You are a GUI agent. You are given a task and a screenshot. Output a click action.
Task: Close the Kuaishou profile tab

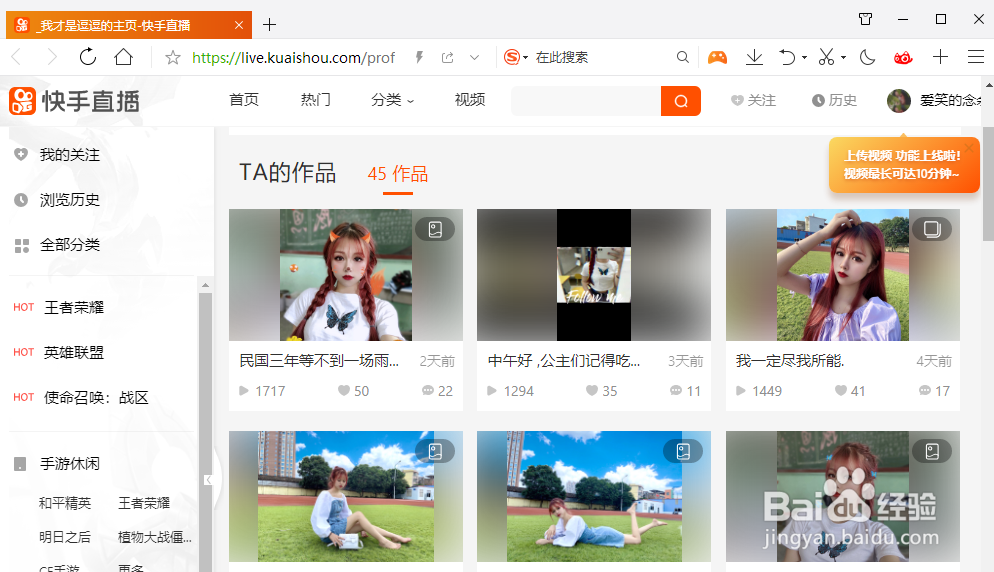click(x=238, y=25)
